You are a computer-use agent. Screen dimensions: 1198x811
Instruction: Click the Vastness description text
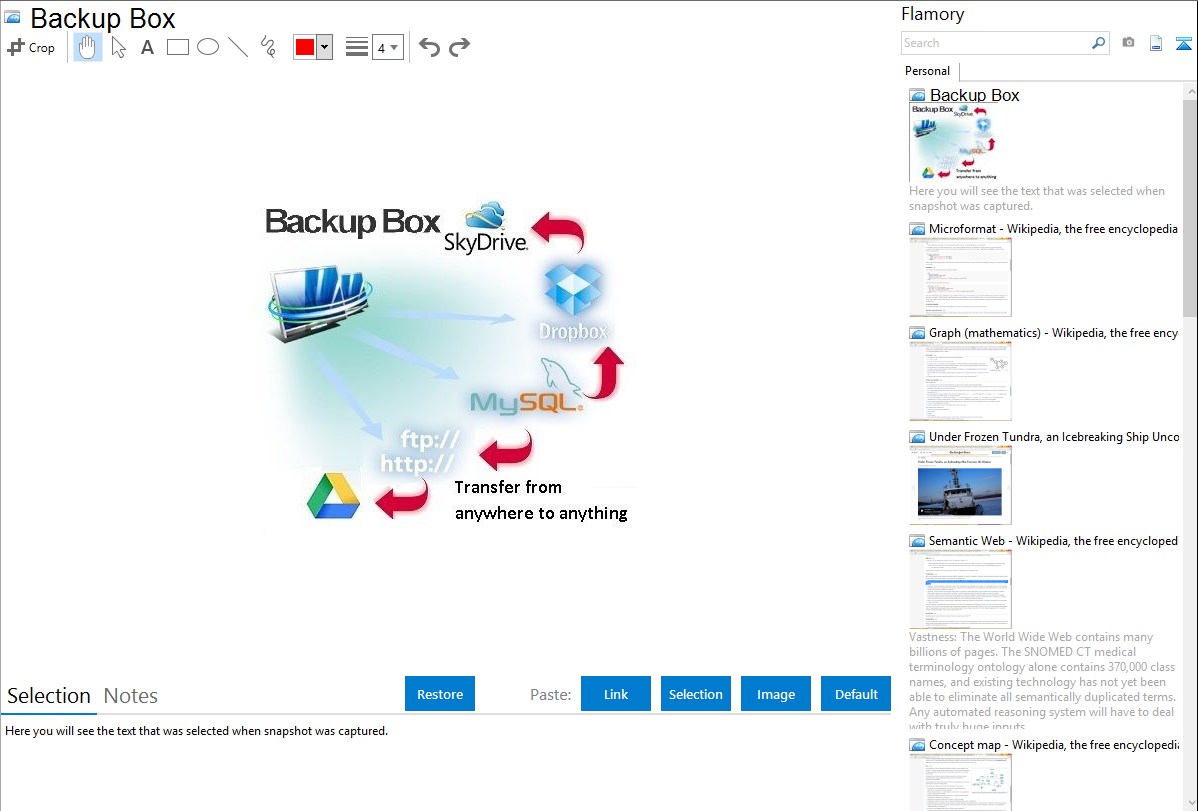tap(1042, 680)
